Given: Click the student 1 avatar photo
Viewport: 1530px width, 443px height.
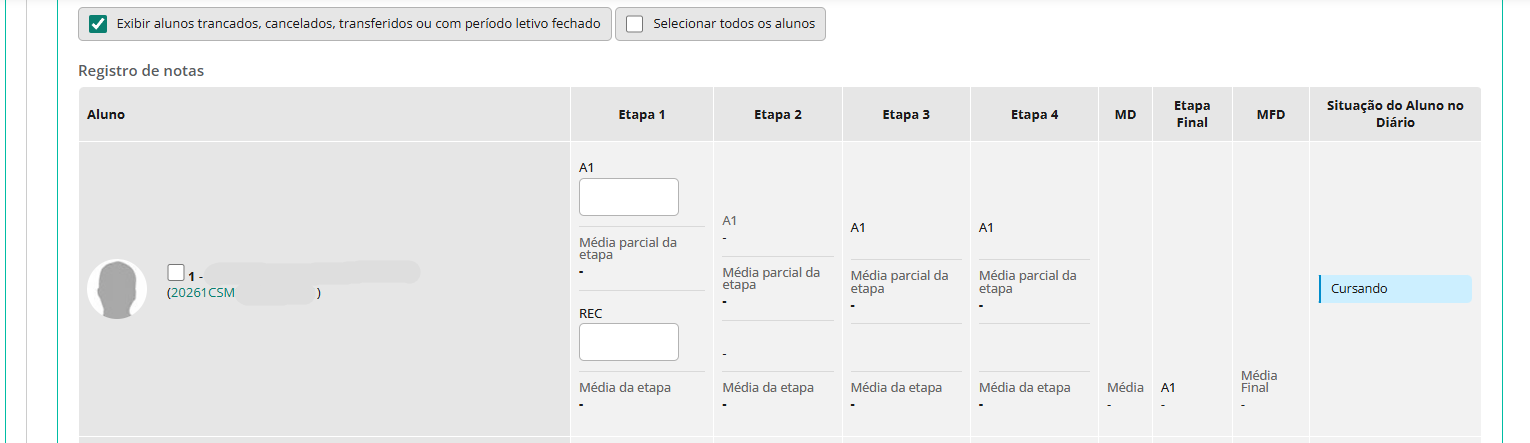Looking at the screenshot, I should click(x=117, y=289).
